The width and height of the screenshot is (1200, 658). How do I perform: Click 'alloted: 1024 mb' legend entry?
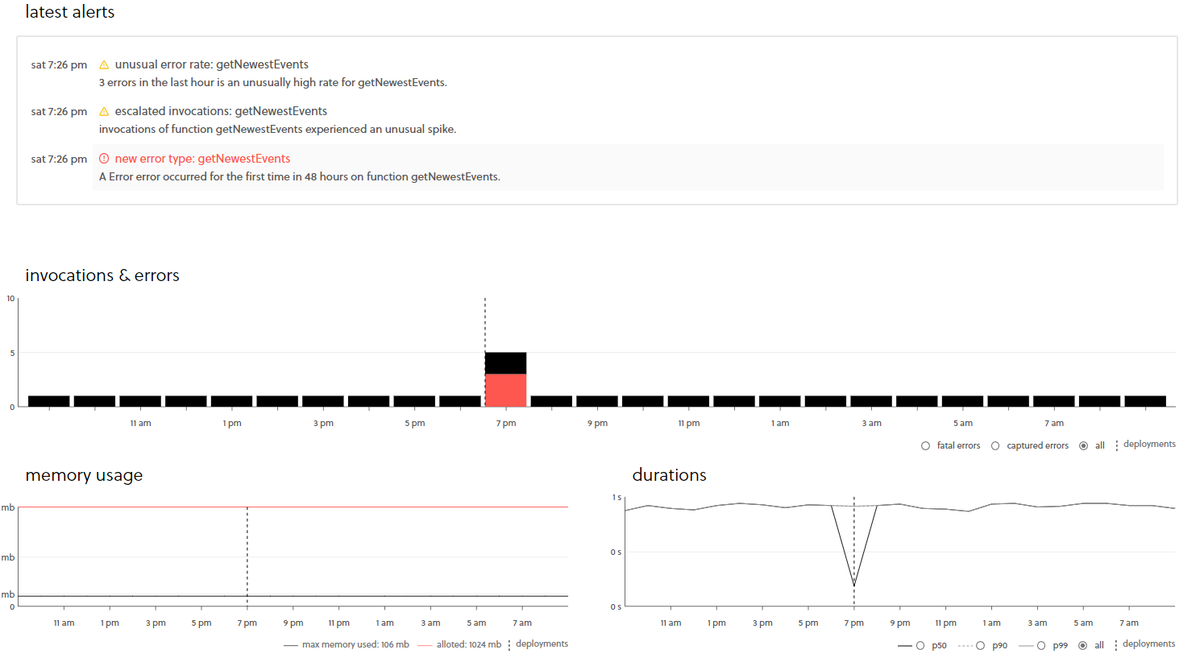click(x=460, y=645)
